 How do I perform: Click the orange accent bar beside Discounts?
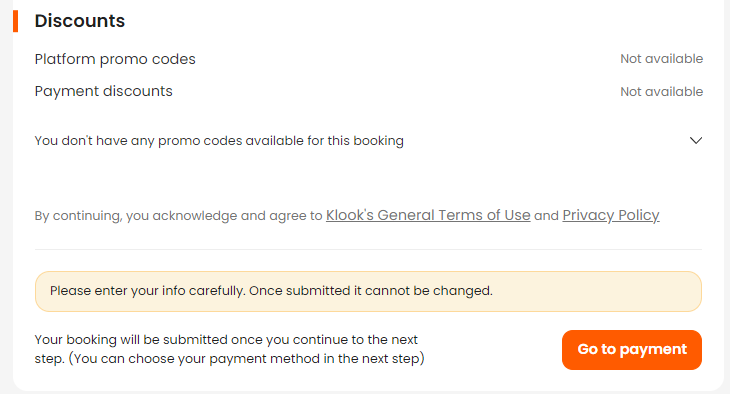(x=15, y=21)
